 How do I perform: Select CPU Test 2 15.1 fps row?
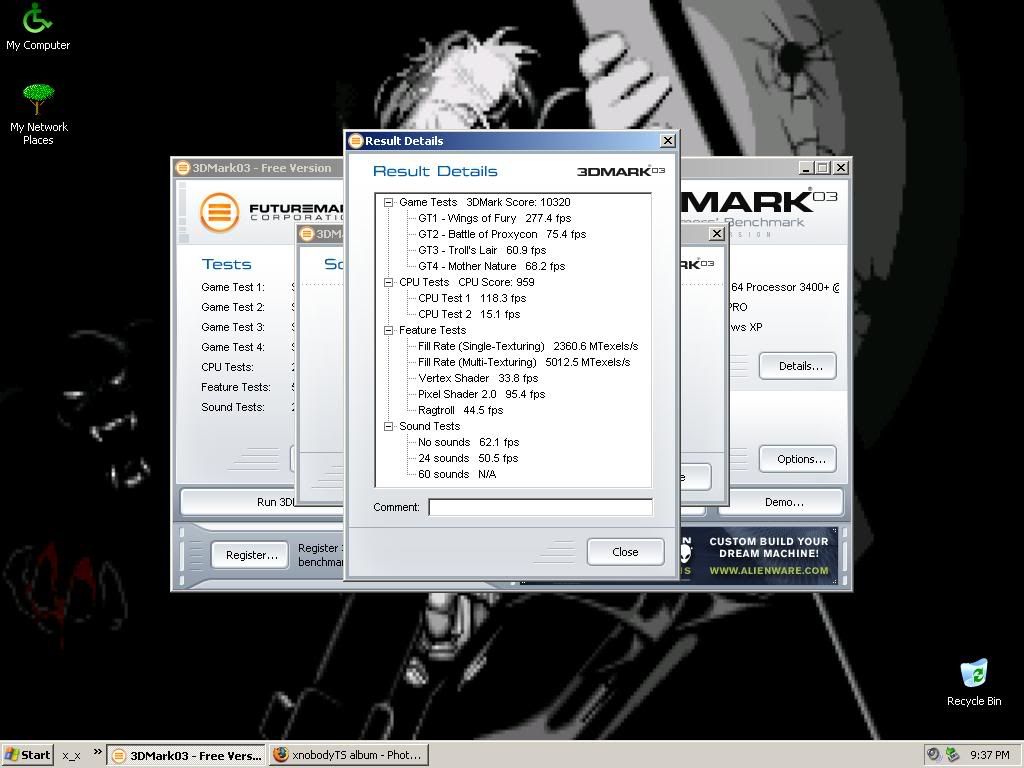[469, 314]
